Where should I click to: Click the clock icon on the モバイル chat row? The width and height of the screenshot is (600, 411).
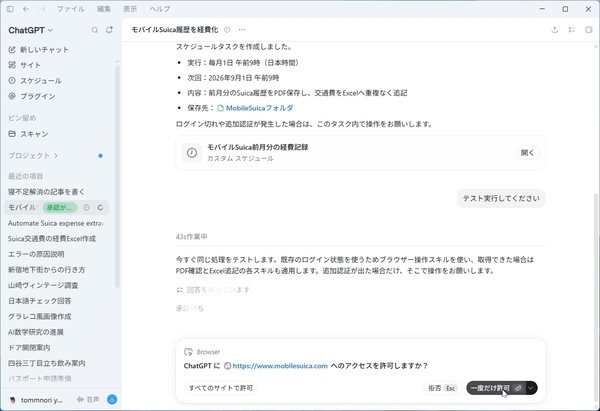coord(86,207)
